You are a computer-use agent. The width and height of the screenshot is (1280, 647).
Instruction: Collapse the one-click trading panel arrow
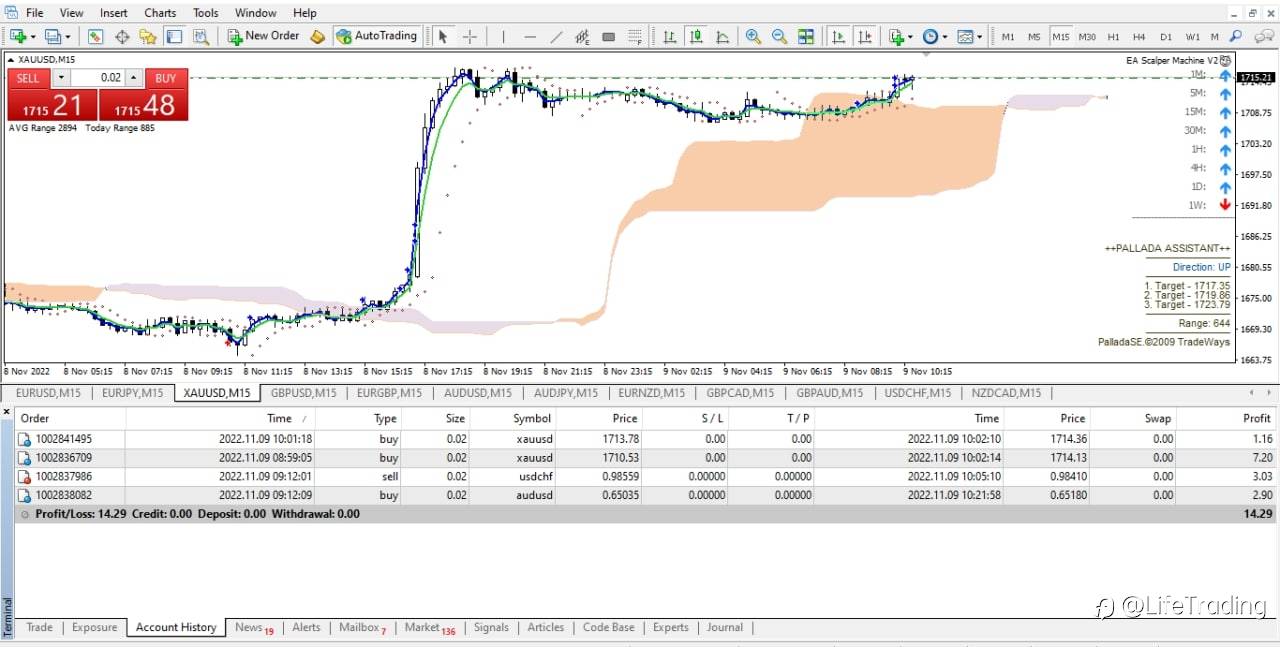point(10,59)
